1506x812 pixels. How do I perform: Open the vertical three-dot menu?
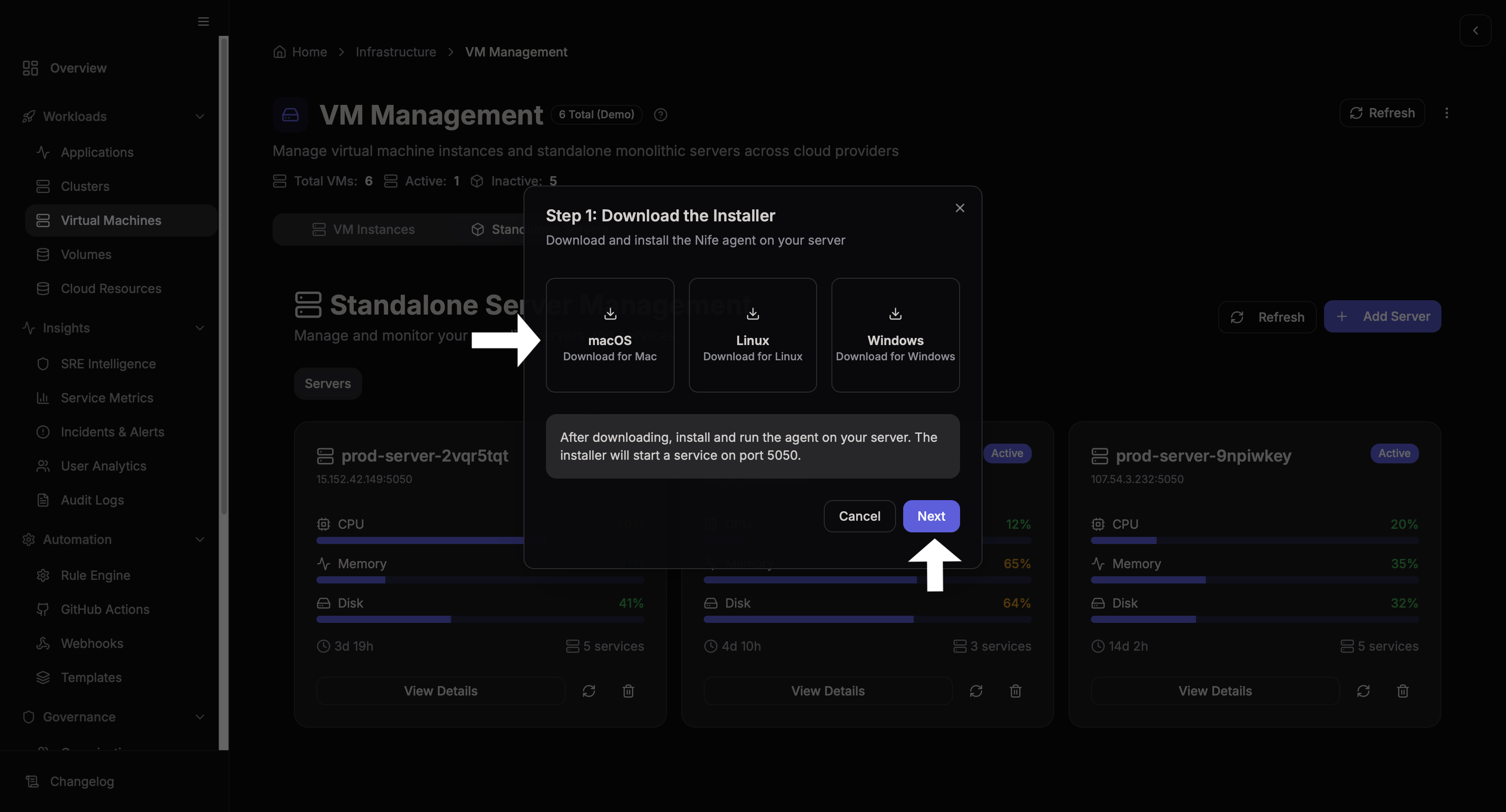[x=1446, y=113]
